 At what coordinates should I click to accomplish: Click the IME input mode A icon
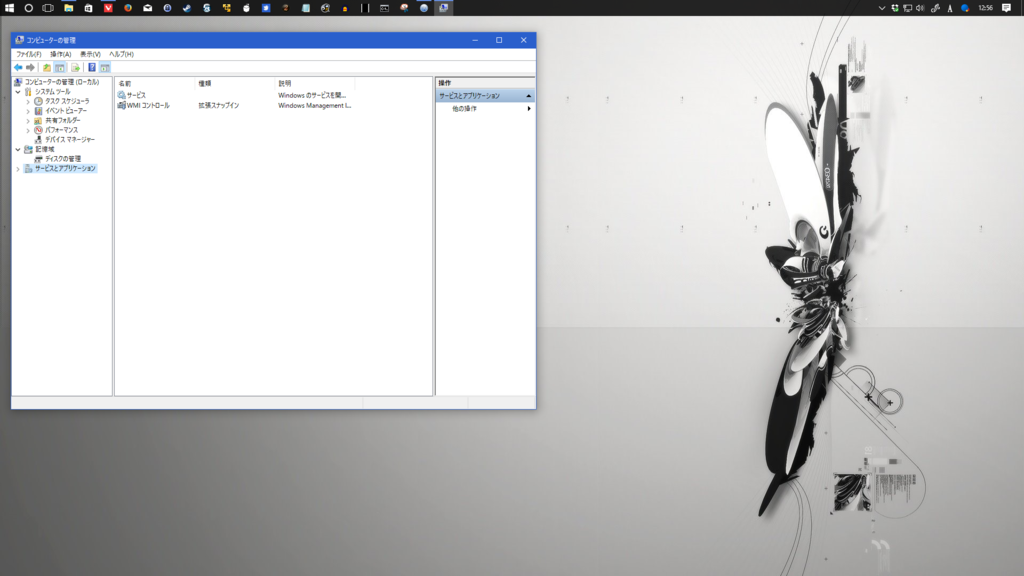click(x=950, y=8)
